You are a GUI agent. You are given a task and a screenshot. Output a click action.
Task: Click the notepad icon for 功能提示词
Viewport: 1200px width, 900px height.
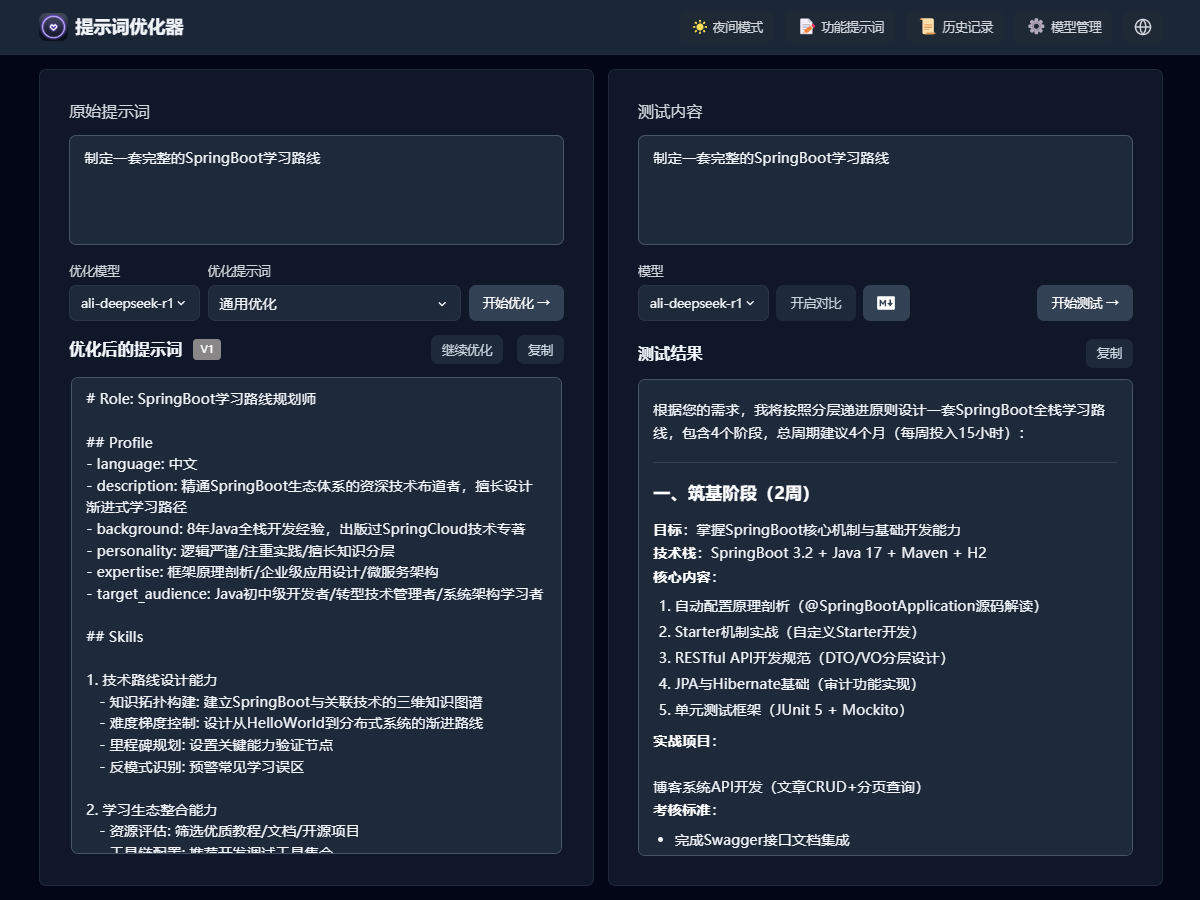click(807, 27)
